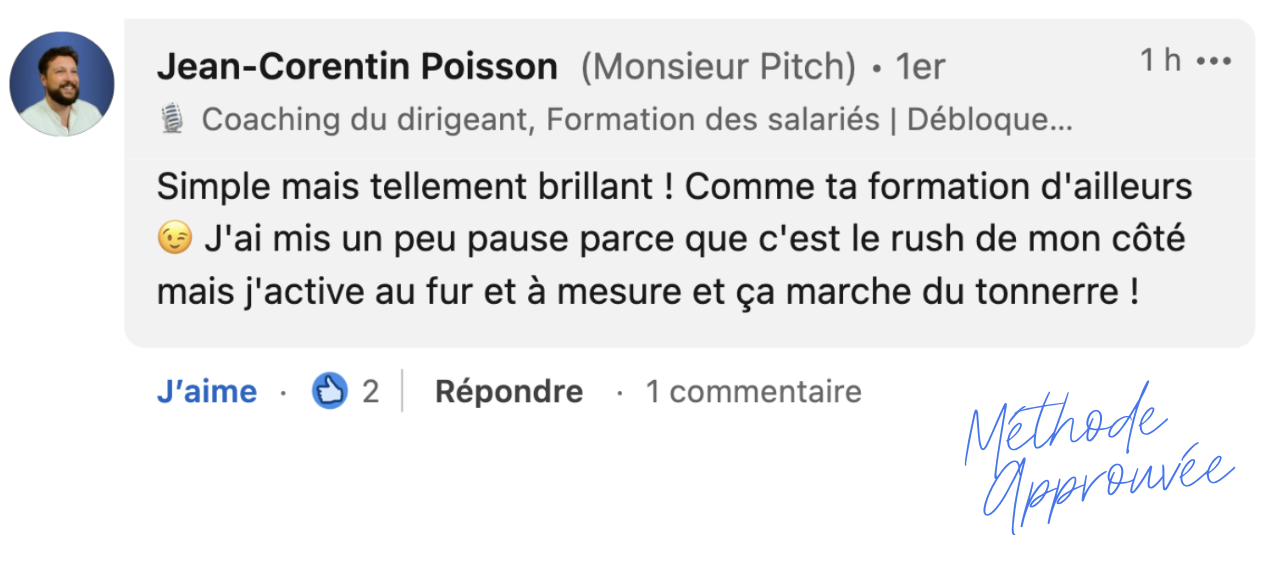The width and height of the screenshot is (1280, 572).
Task: Click the microphone emoji in the headline
Action: [x=172, y=121]
